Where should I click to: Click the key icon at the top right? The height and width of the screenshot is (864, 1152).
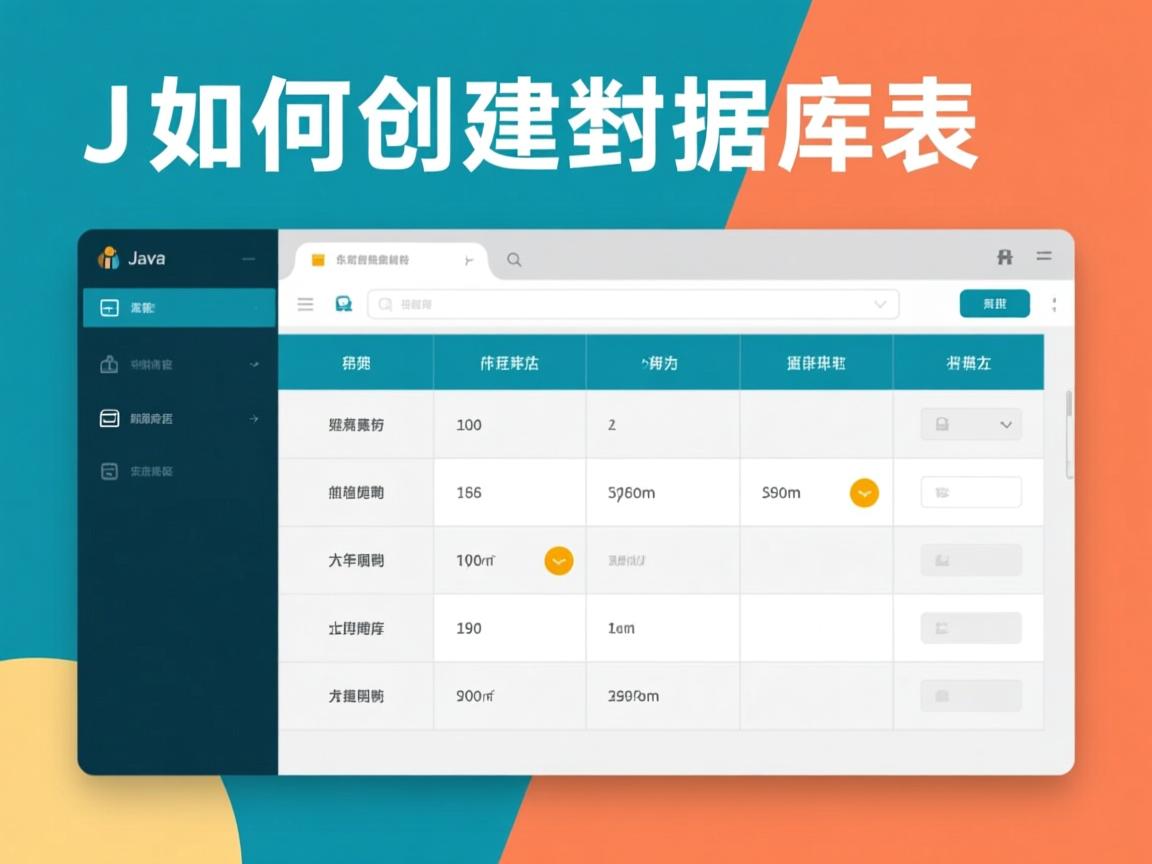point(1004,257)
